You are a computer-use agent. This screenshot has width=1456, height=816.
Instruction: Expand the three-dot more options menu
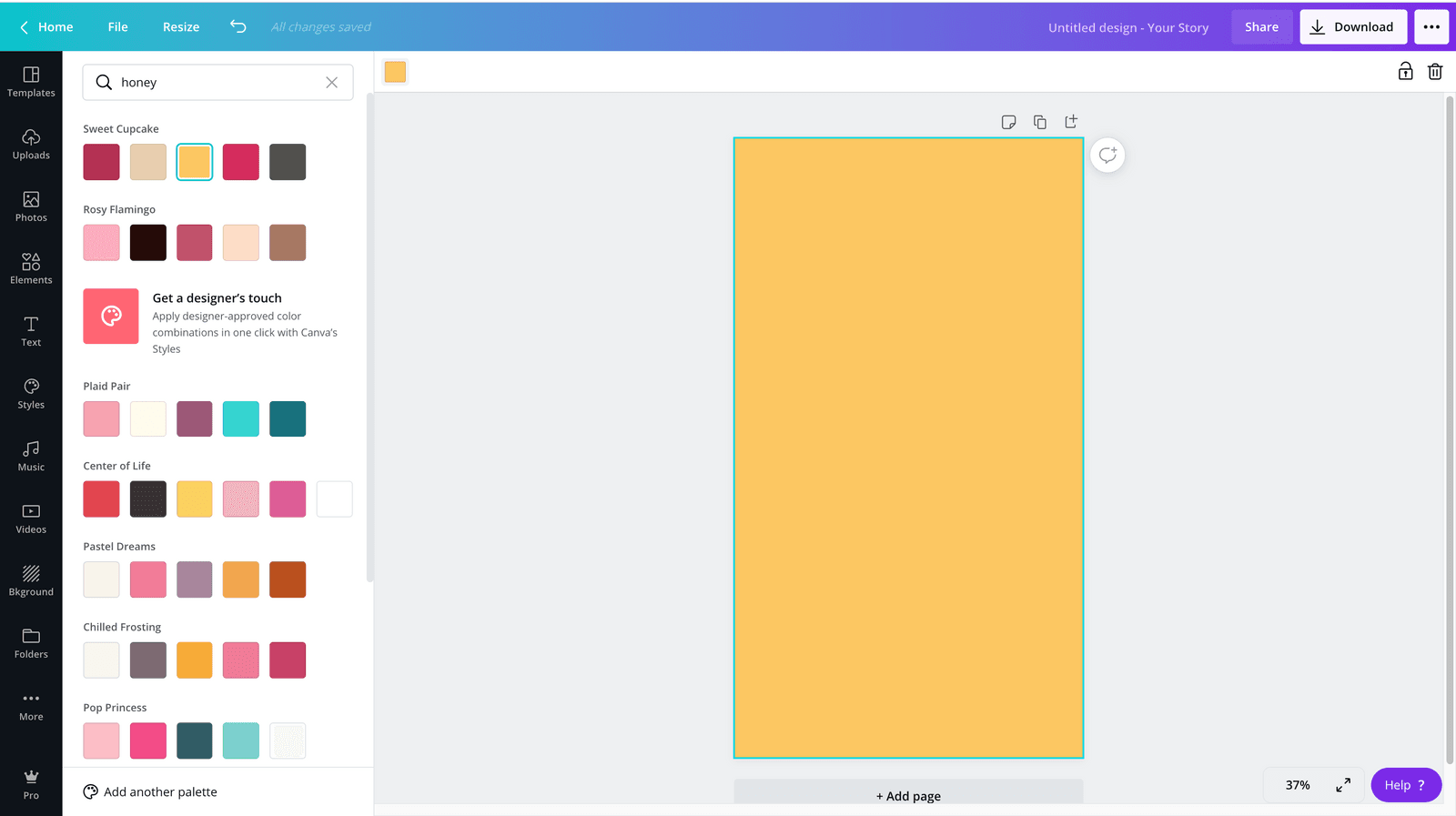click(x=1431, y=27)
